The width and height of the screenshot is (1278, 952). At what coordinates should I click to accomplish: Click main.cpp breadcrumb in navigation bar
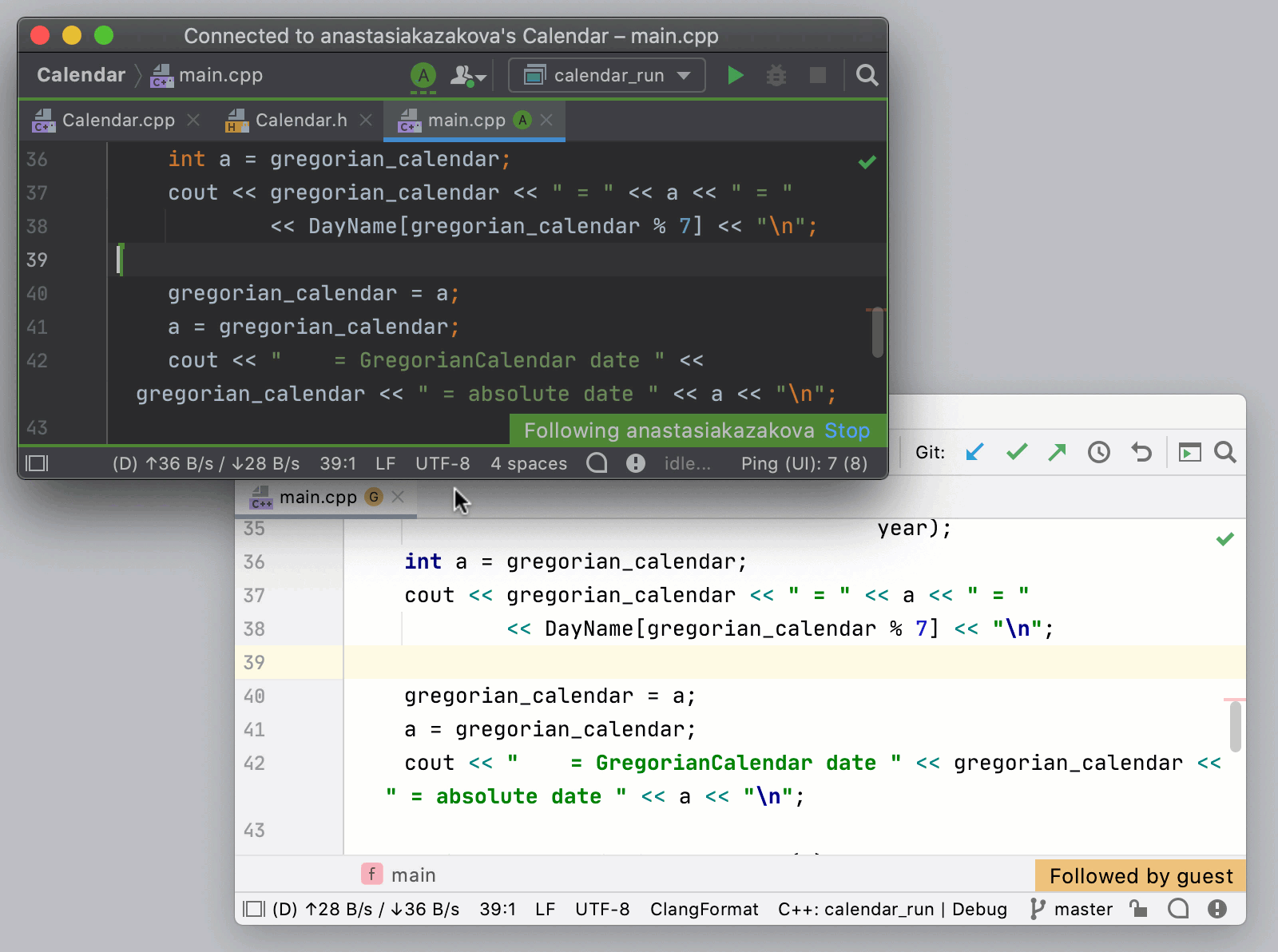tap(208, 75)
